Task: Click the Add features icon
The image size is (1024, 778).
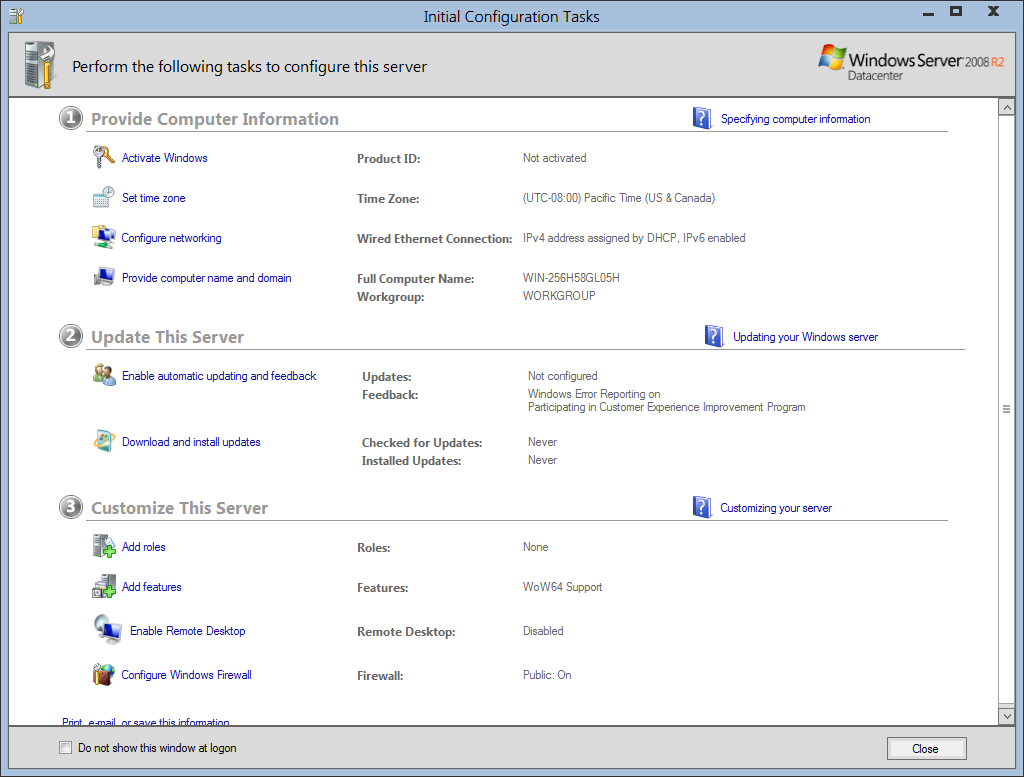Action: [x=104, y=587]
